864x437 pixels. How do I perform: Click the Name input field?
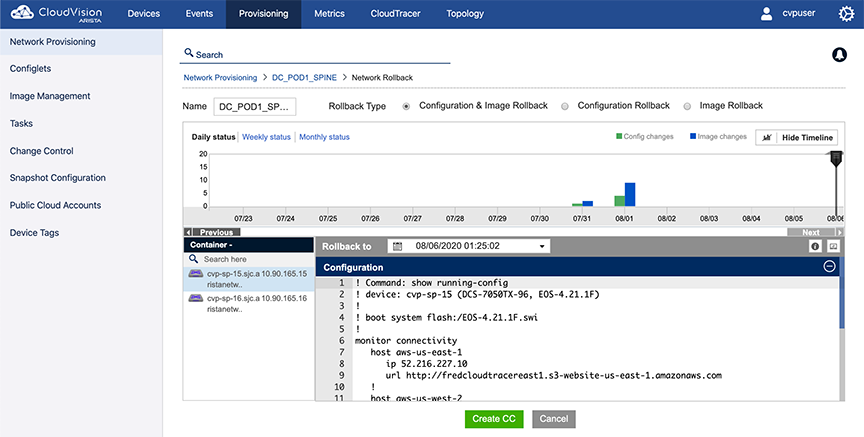tap(255, 106)
